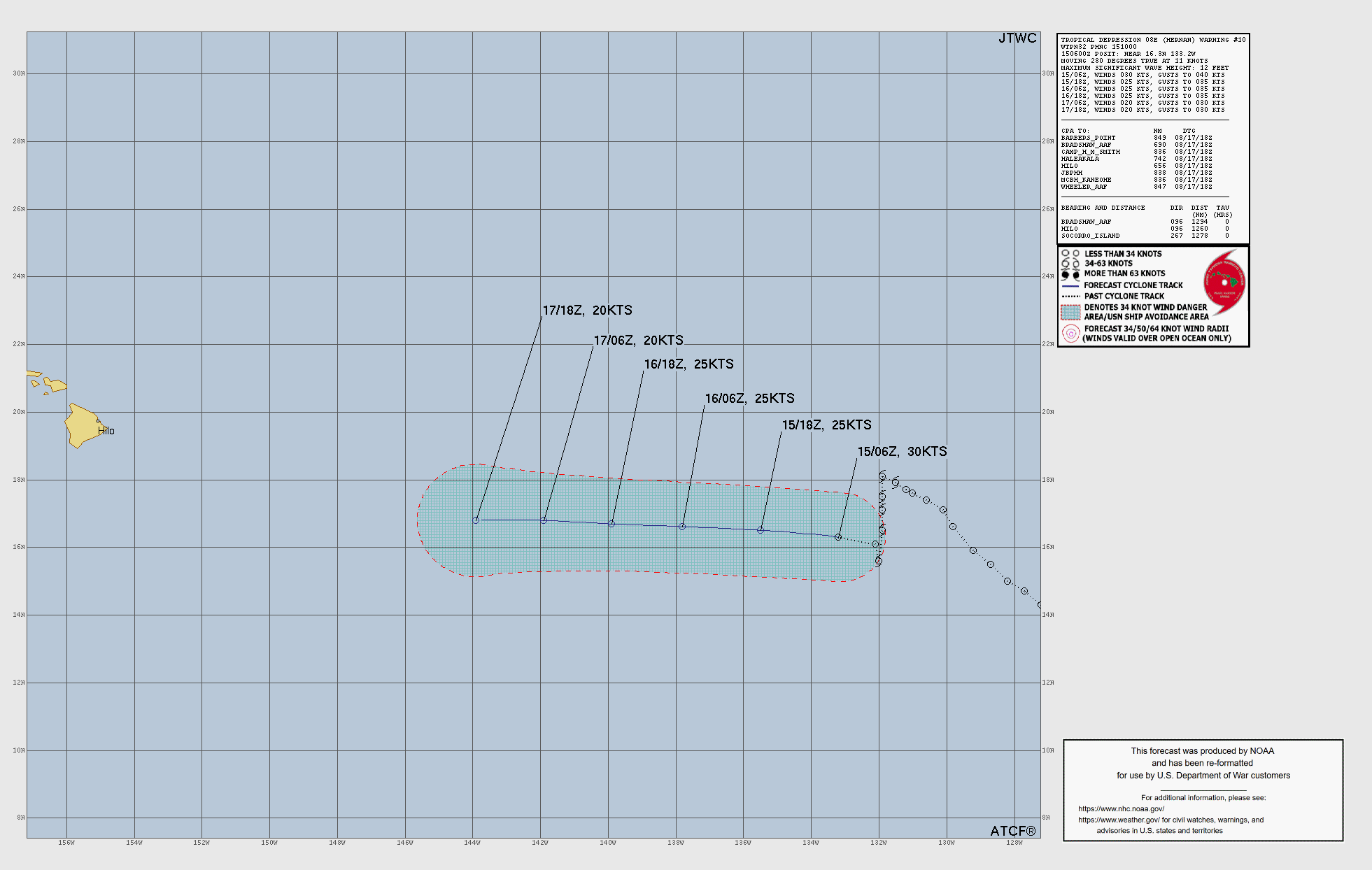
Task: Click the 132W longitude axis label
Action: [x=879, y=843]
